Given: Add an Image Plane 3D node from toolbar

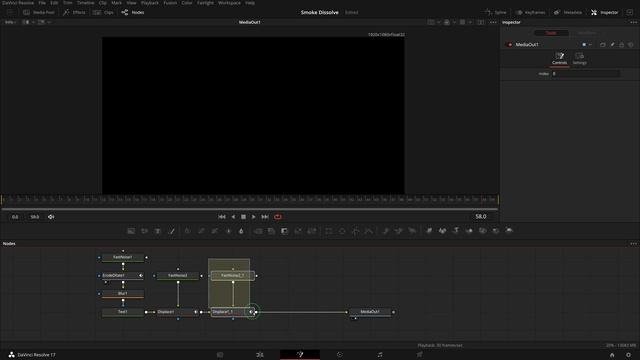Looking at the screenshot, I should point(429,231).
